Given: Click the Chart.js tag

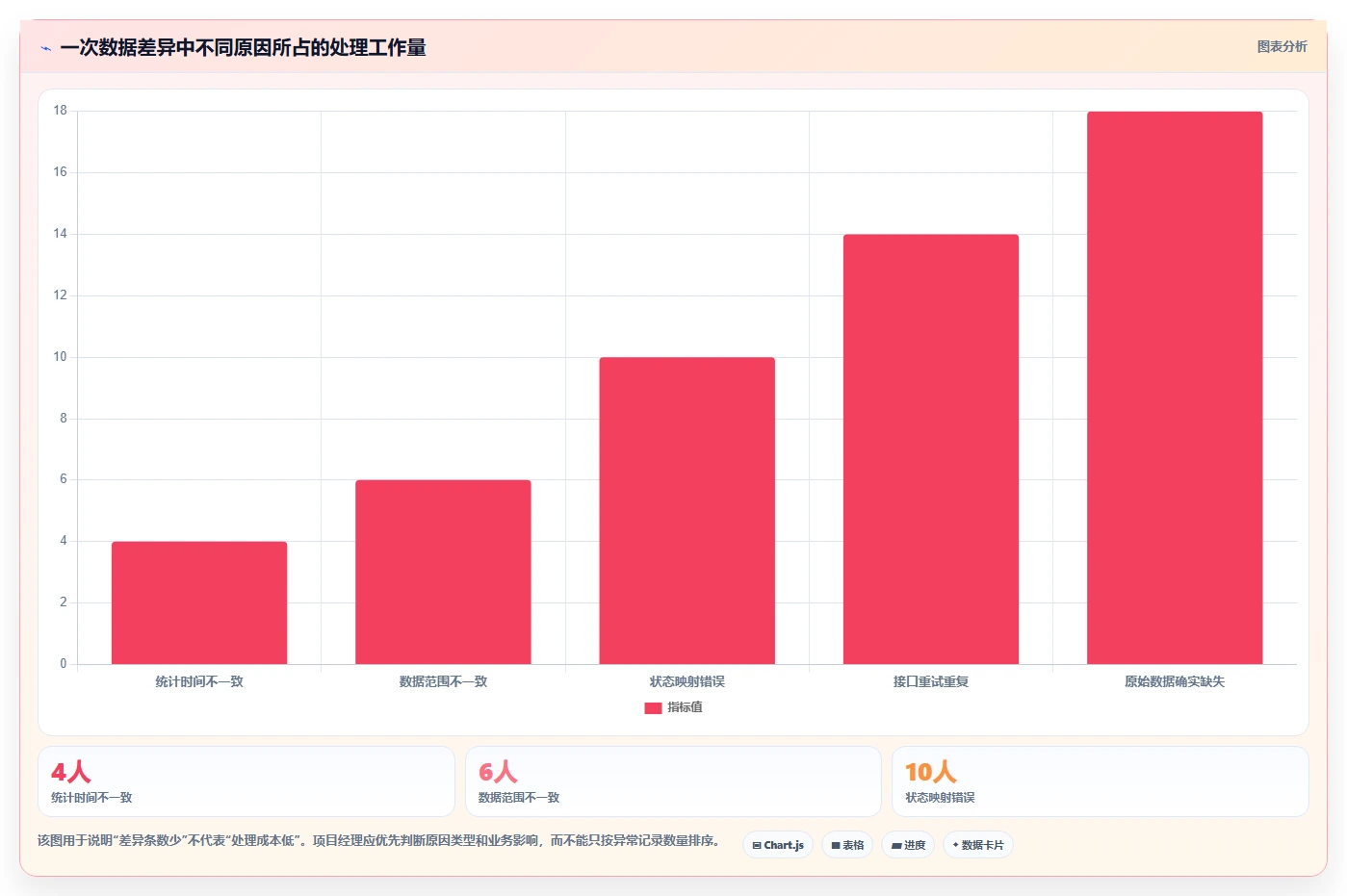Looking at the screenshot, I should pos(778,845).
